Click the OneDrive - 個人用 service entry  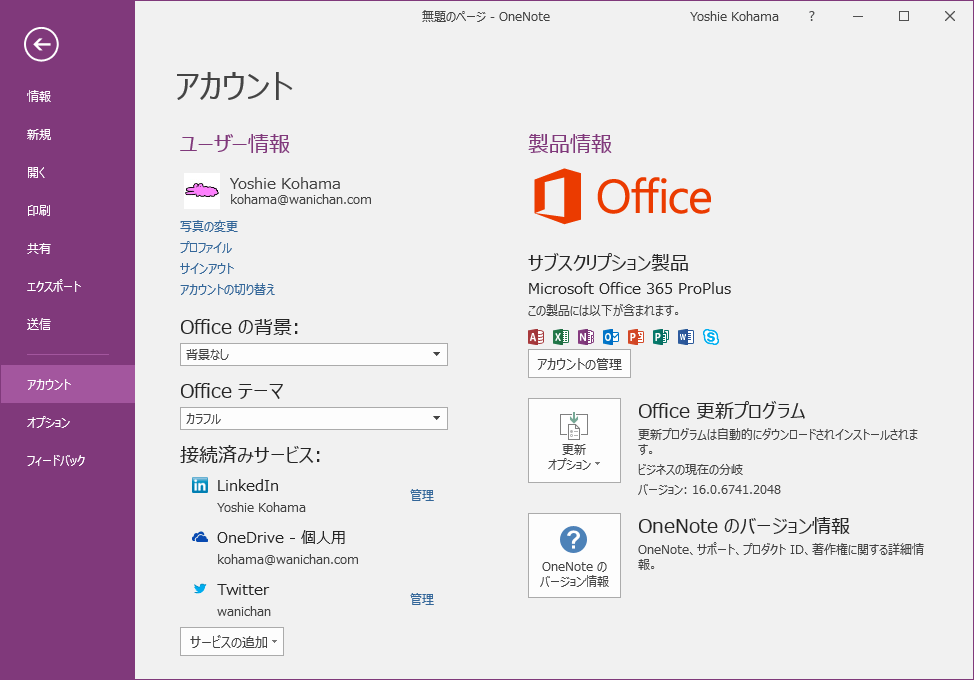(281, 537)
